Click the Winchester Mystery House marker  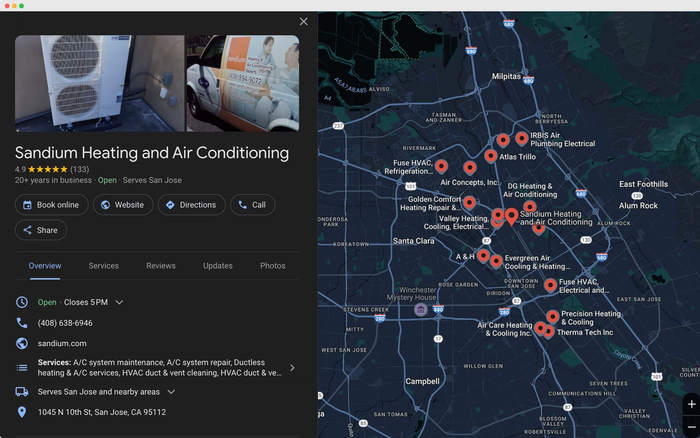pyautogui.click(x=421, y=309)
